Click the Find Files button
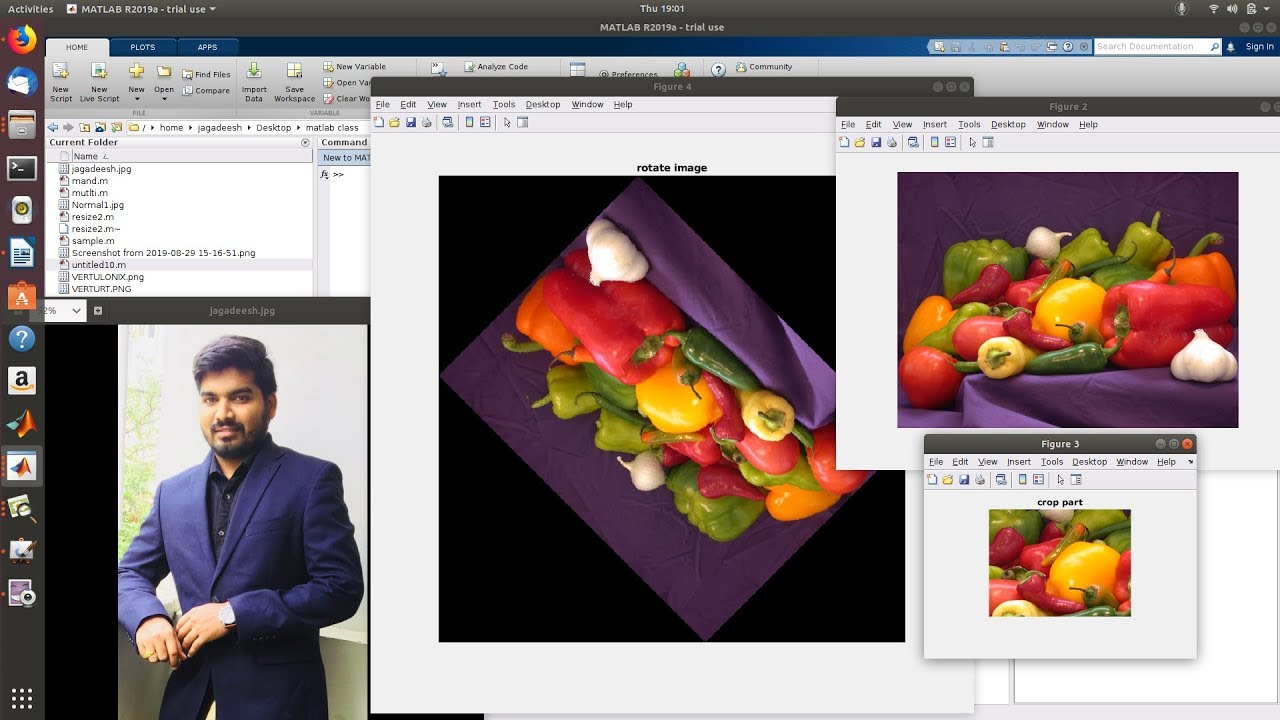 point(206,74)
